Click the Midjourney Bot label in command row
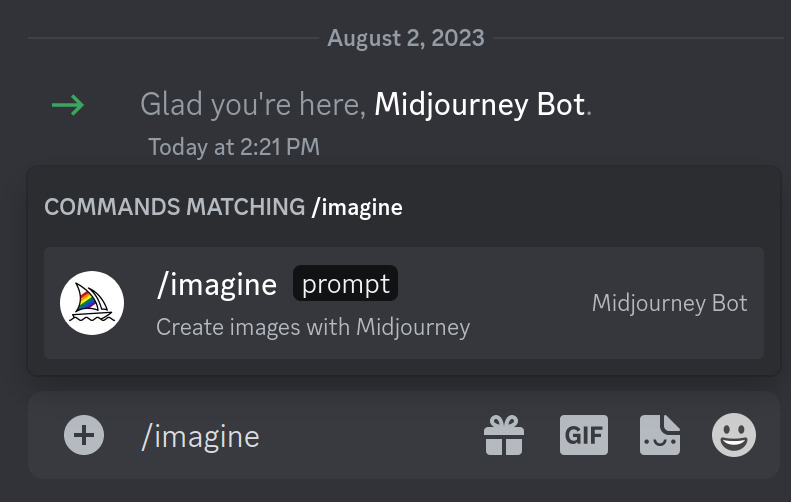This screenshot has width=791, height=502. [x=669, y=303]
